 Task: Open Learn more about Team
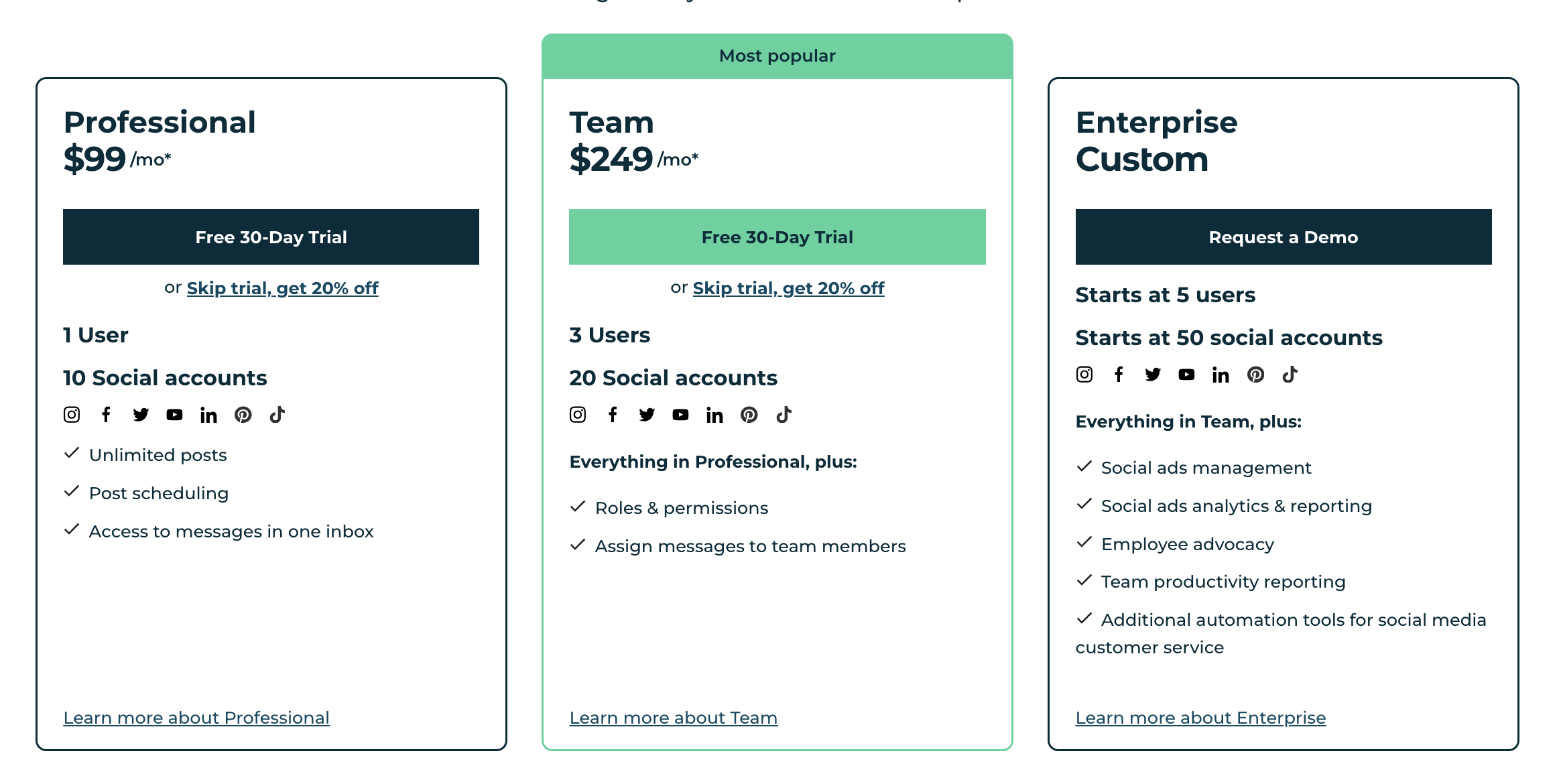(674, 718)
